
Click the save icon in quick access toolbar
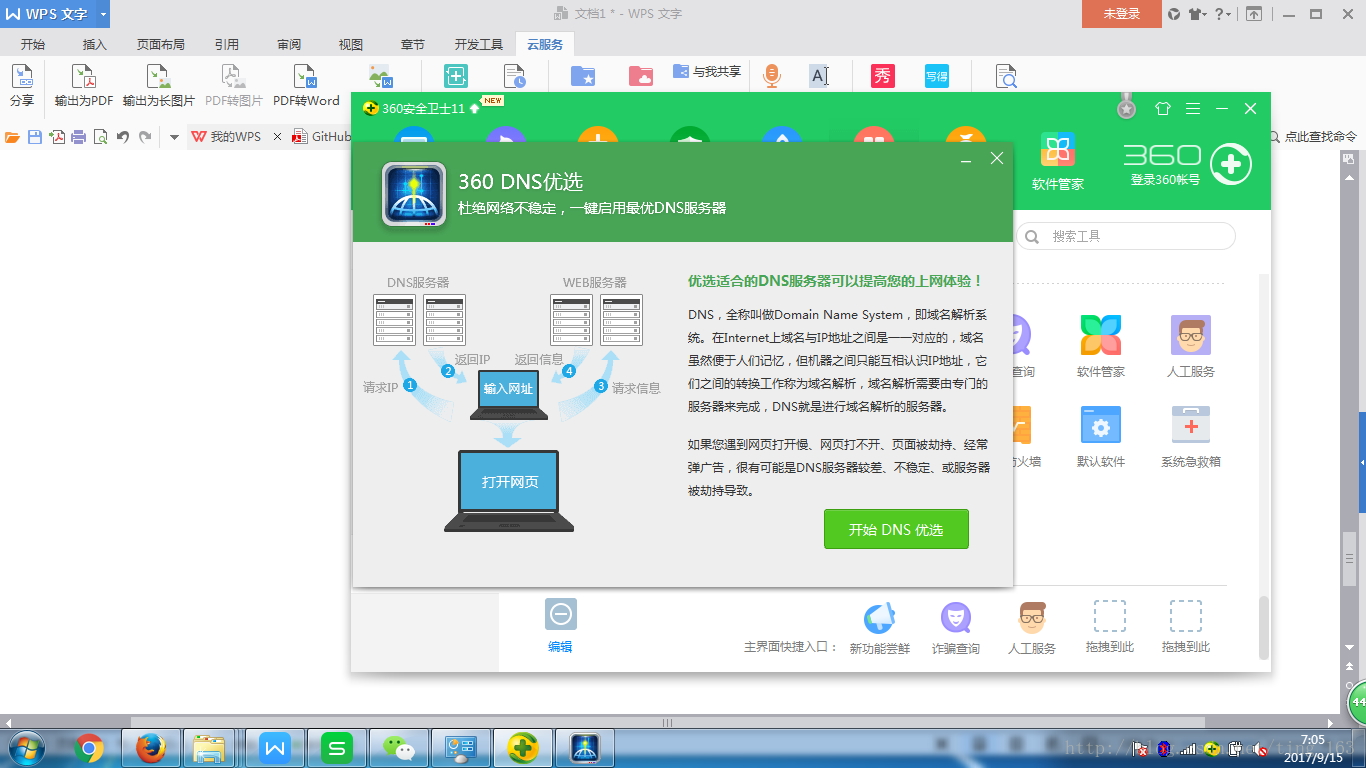(x=35, y=137)
